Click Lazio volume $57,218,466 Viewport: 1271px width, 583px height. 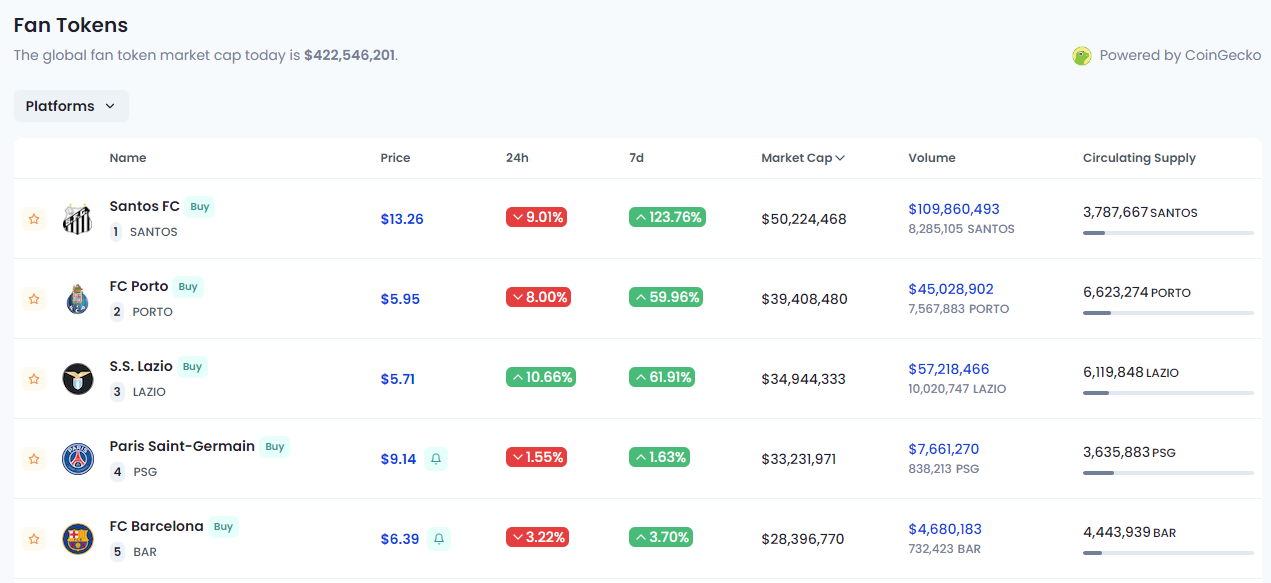coord(949,369)
